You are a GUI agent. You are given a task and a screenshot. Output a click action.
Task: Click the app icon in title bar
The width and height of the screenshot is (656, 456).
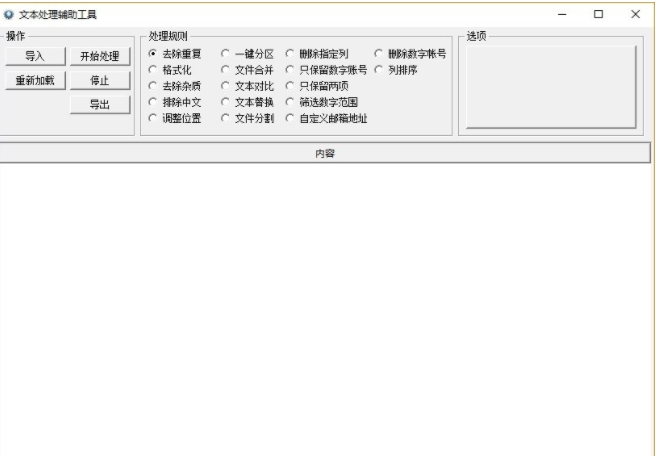(9, 14)
